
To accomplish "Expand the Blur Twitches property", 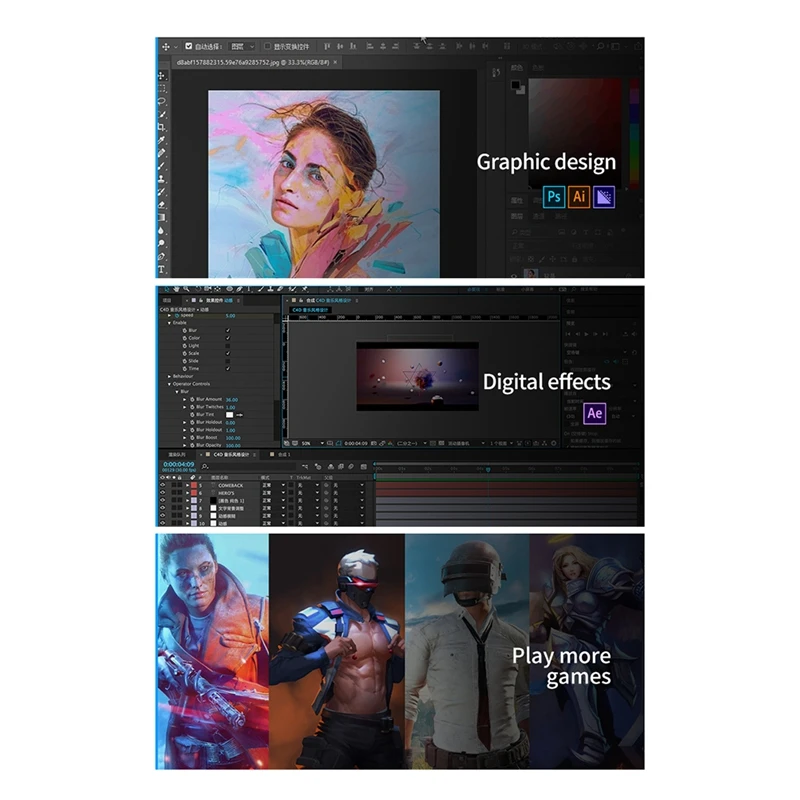I will click(x=185, y=407).
